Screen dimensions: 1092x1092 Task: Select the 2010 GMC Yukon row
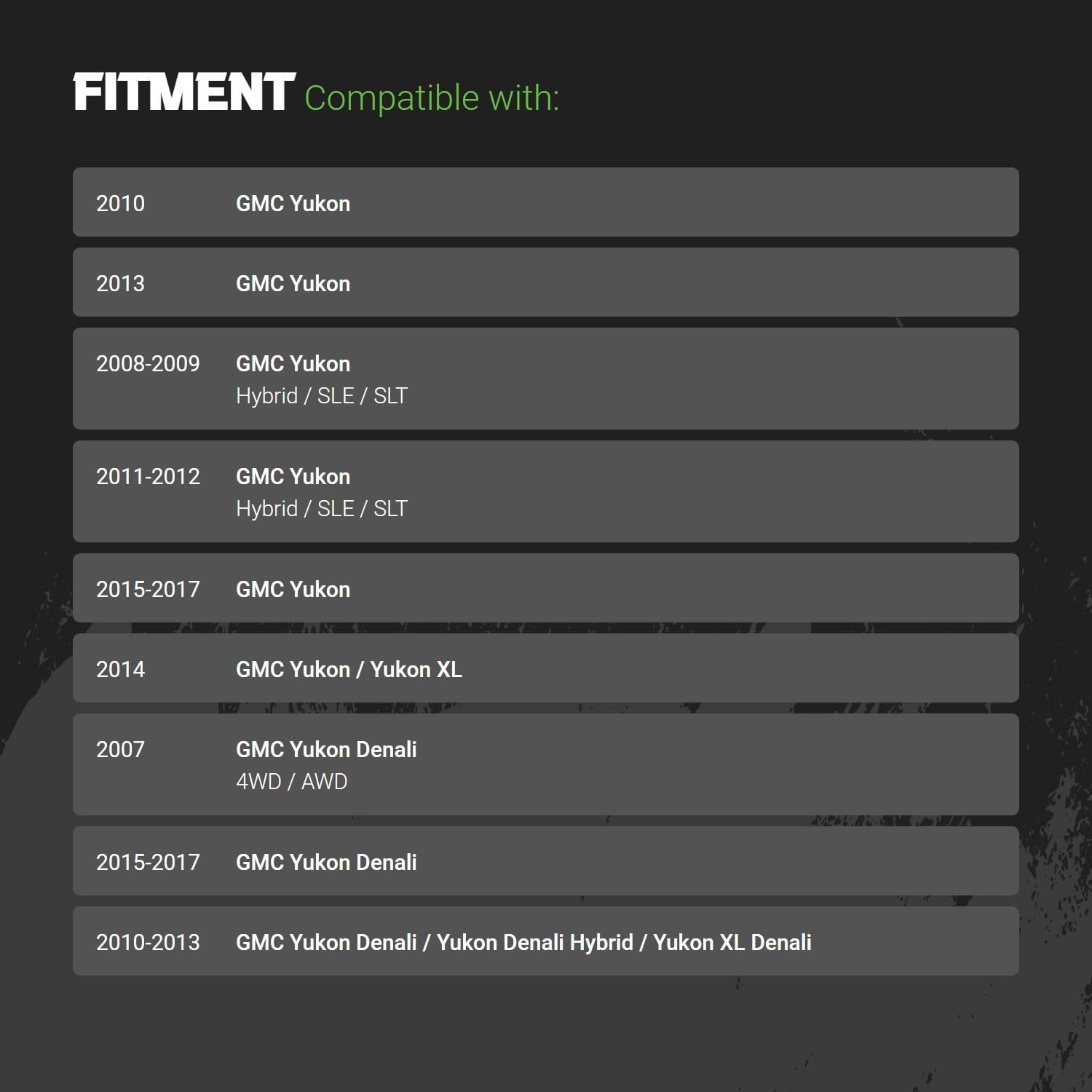pos(546,202)
